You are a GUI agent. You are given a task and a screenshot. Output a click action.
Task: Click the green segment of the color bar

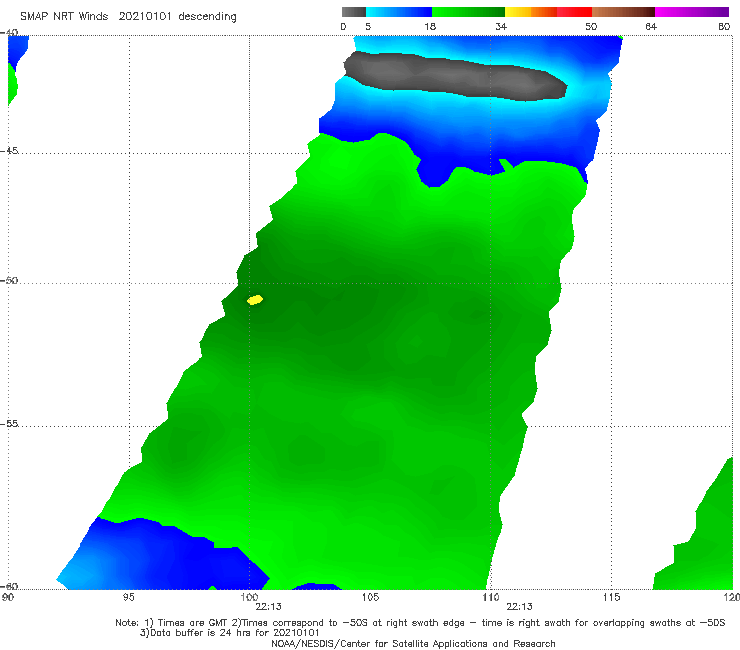[x=468, y=12]
